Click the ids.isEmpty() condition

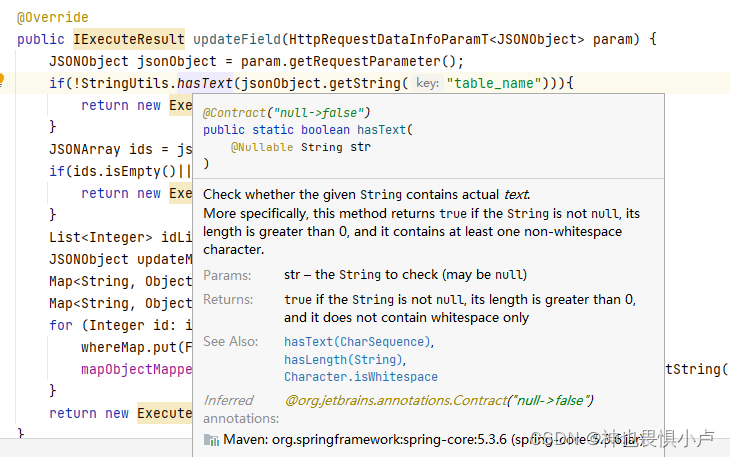coord(120,171)
